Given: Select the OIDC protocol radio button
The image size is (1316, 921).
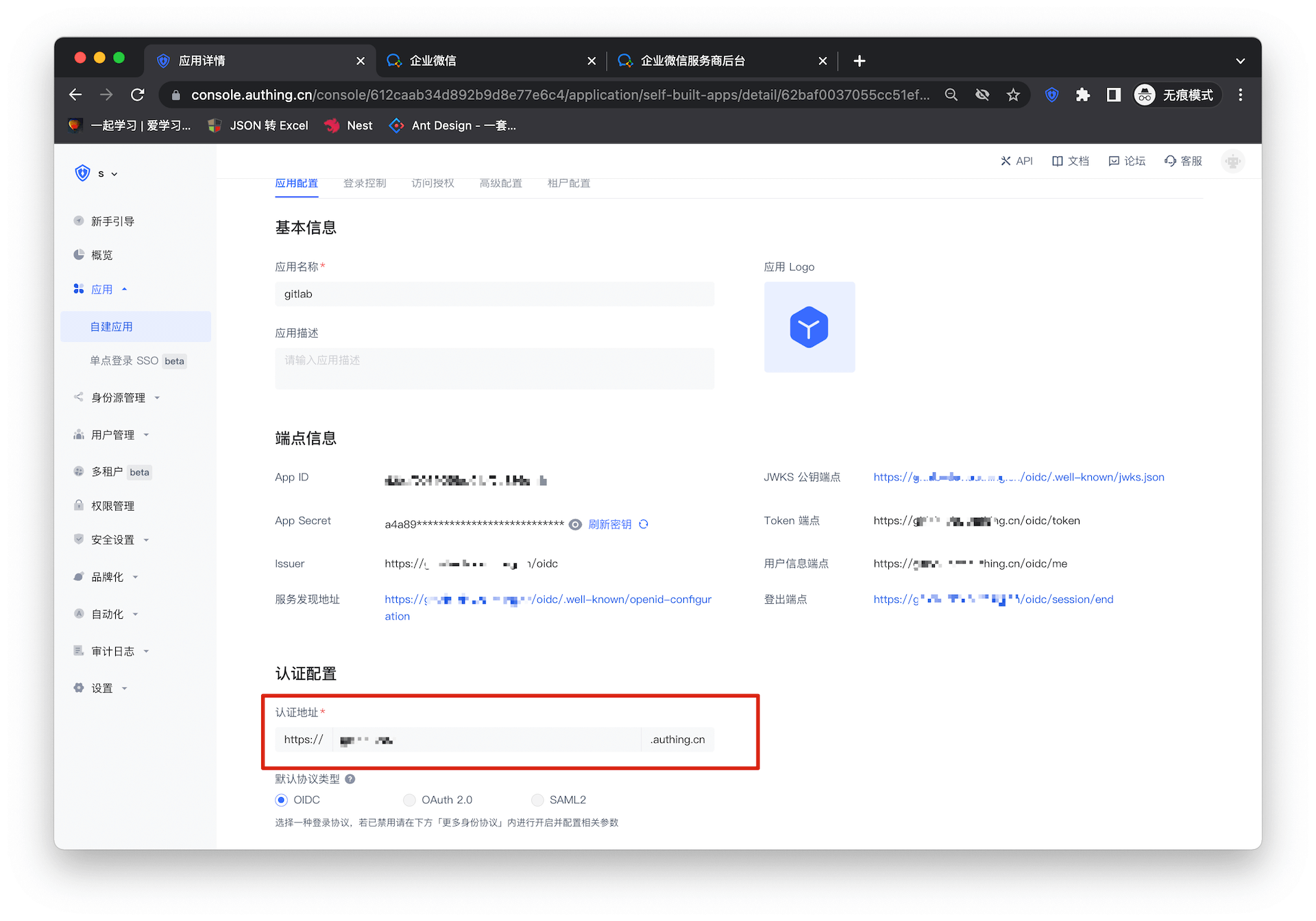Looking at the screenshot, I should pos(282,800).
